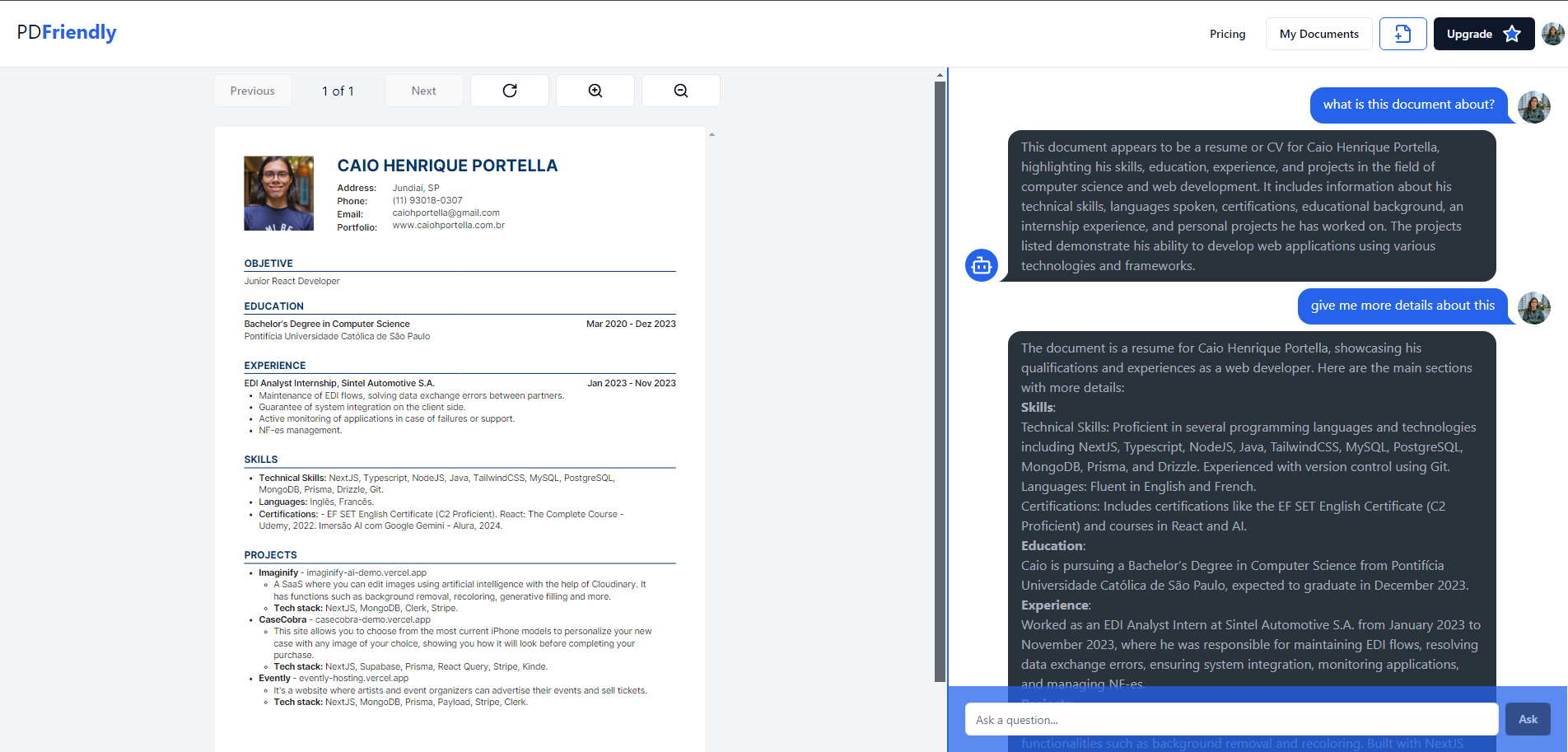
Task: Click the CaseCobra project entry
Action: point(345,620)
